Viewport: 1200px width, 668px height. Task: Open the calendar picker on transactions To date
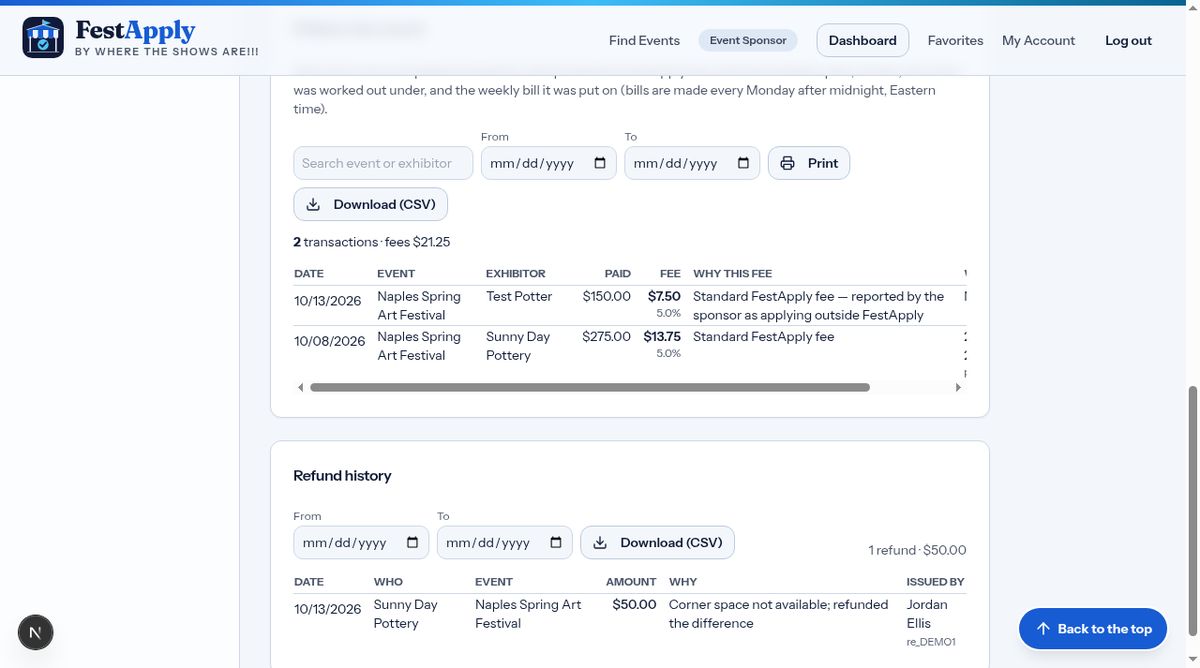[x=743, y=163]
